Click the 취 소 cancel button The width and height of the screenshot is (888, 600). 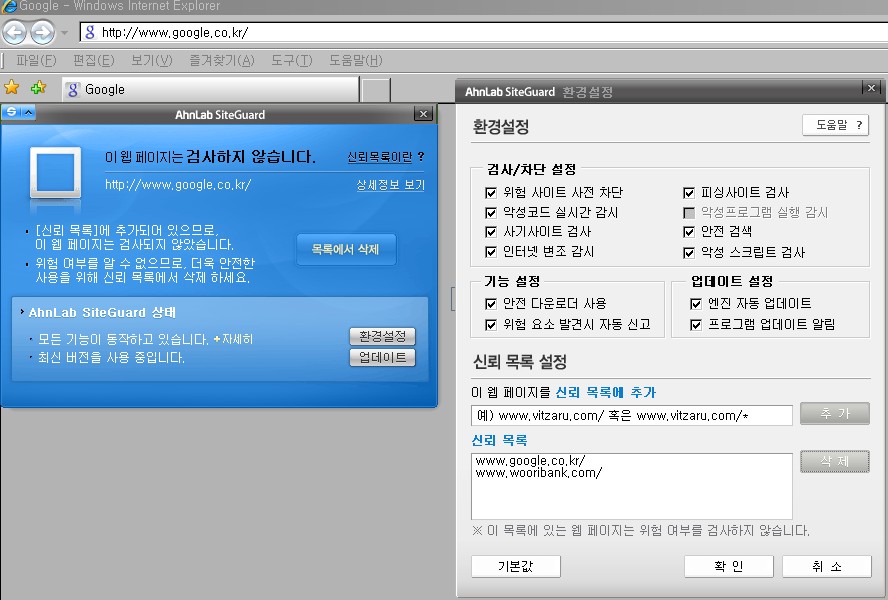pos(827,566)
